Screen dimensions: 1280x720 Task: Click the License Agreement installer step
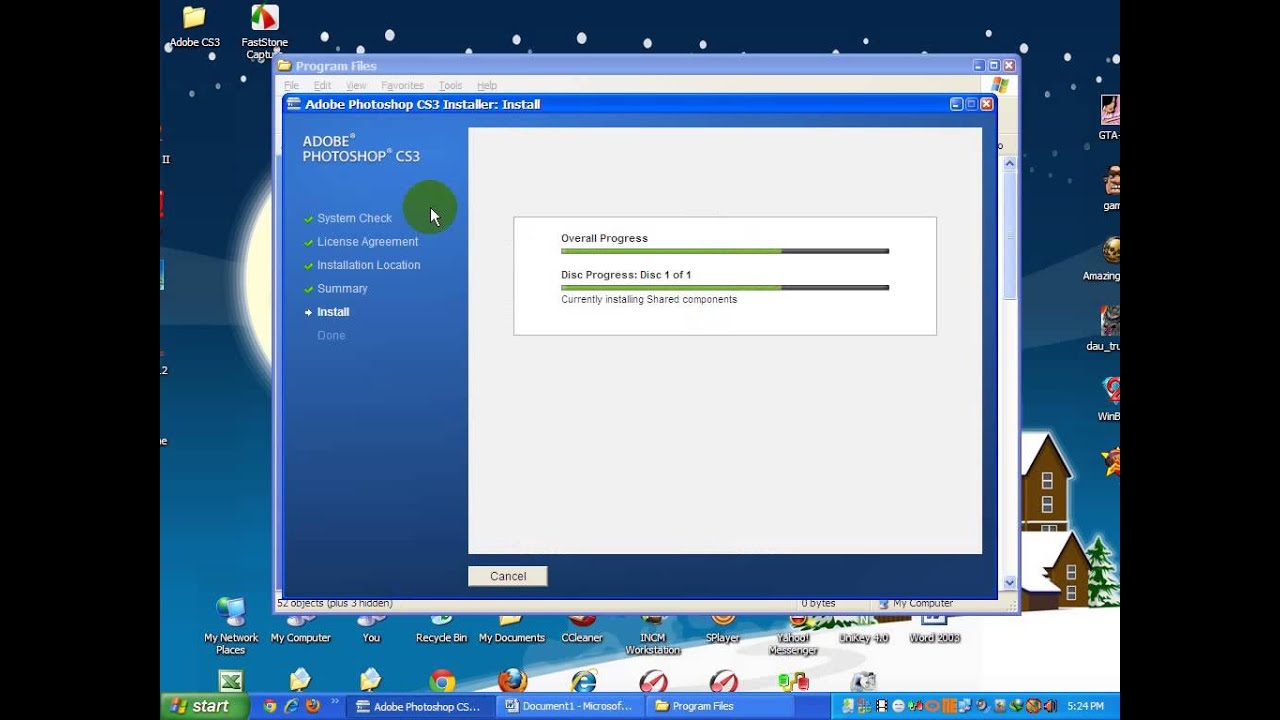367,242
